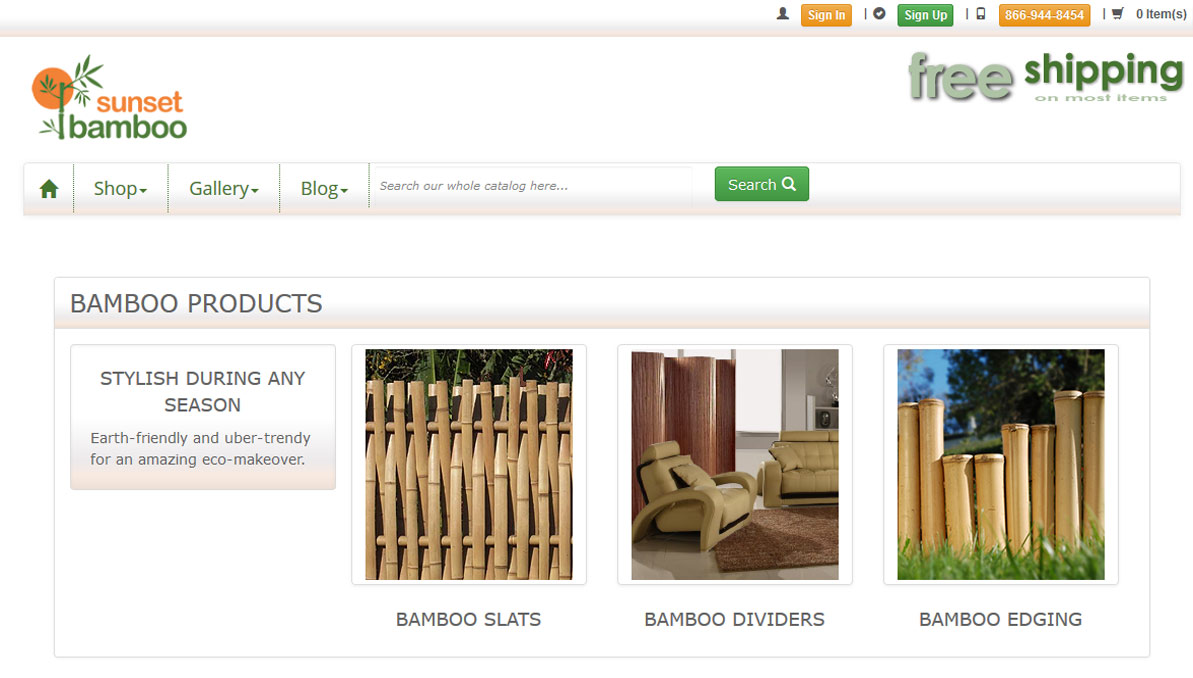Click the free shipping banner
1193x678 pixels.
coord(1045,77)
